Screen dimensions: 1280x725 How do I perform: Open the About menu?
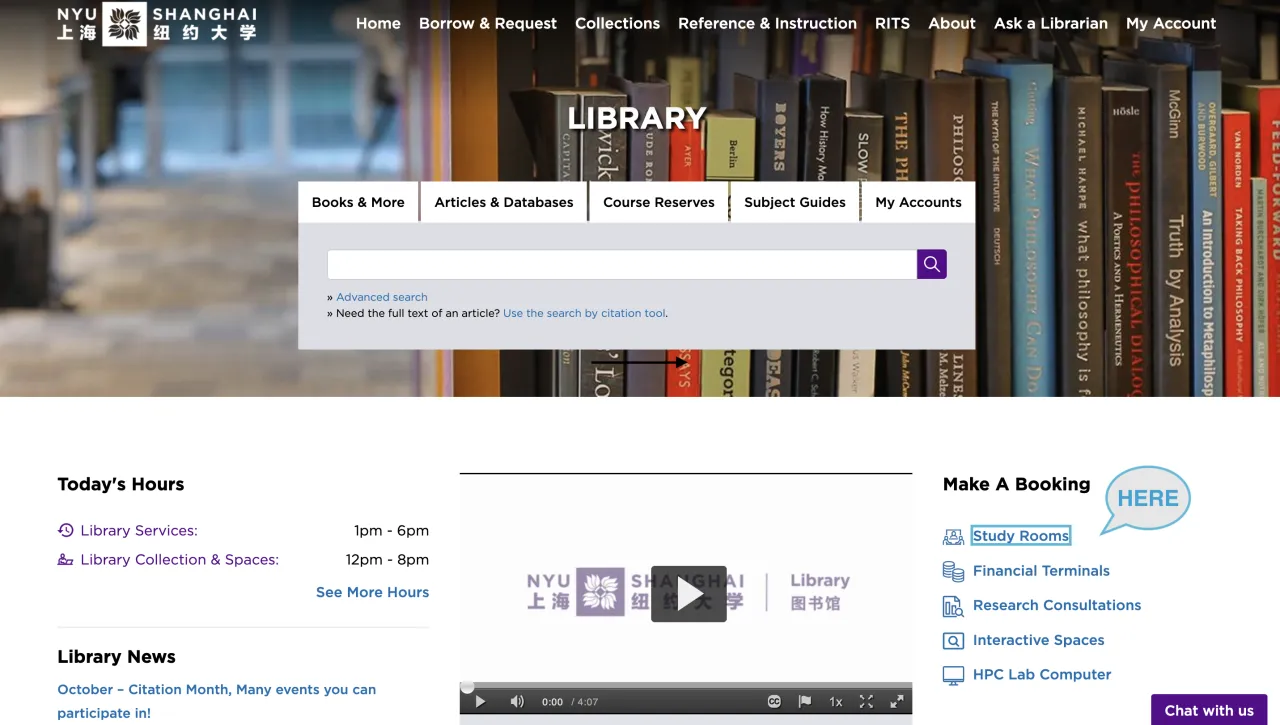[x=952, y=23]
